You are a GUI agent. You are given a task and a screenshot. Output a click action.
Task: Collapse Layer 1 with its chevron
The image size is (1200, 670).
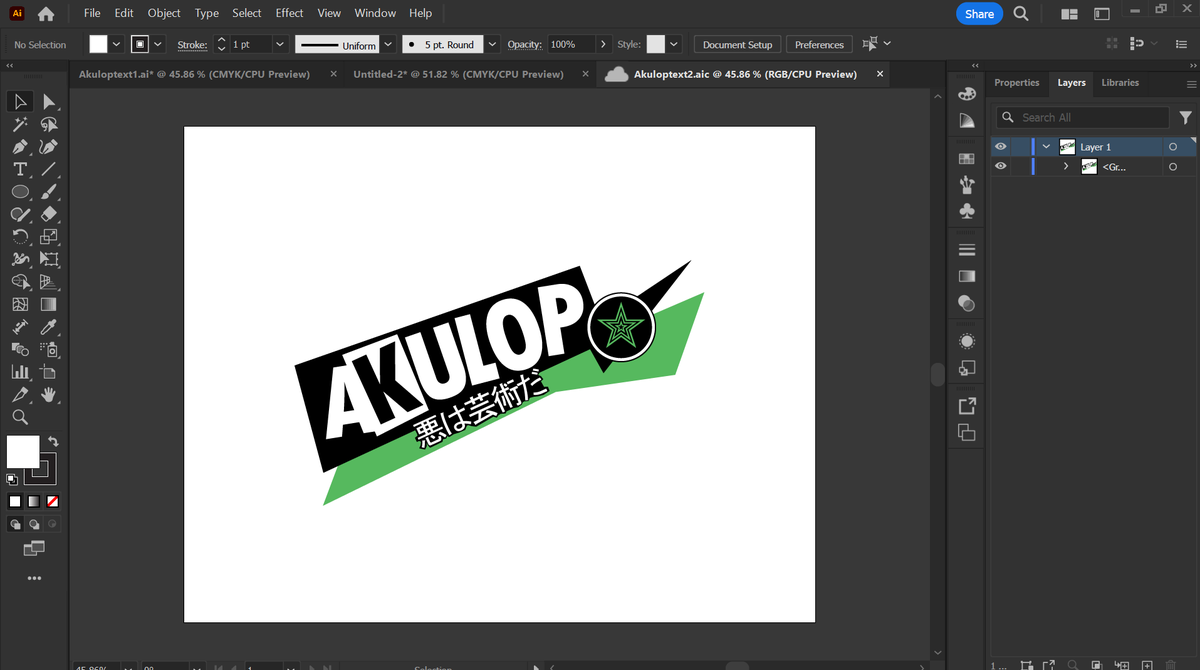(1046, 147)
